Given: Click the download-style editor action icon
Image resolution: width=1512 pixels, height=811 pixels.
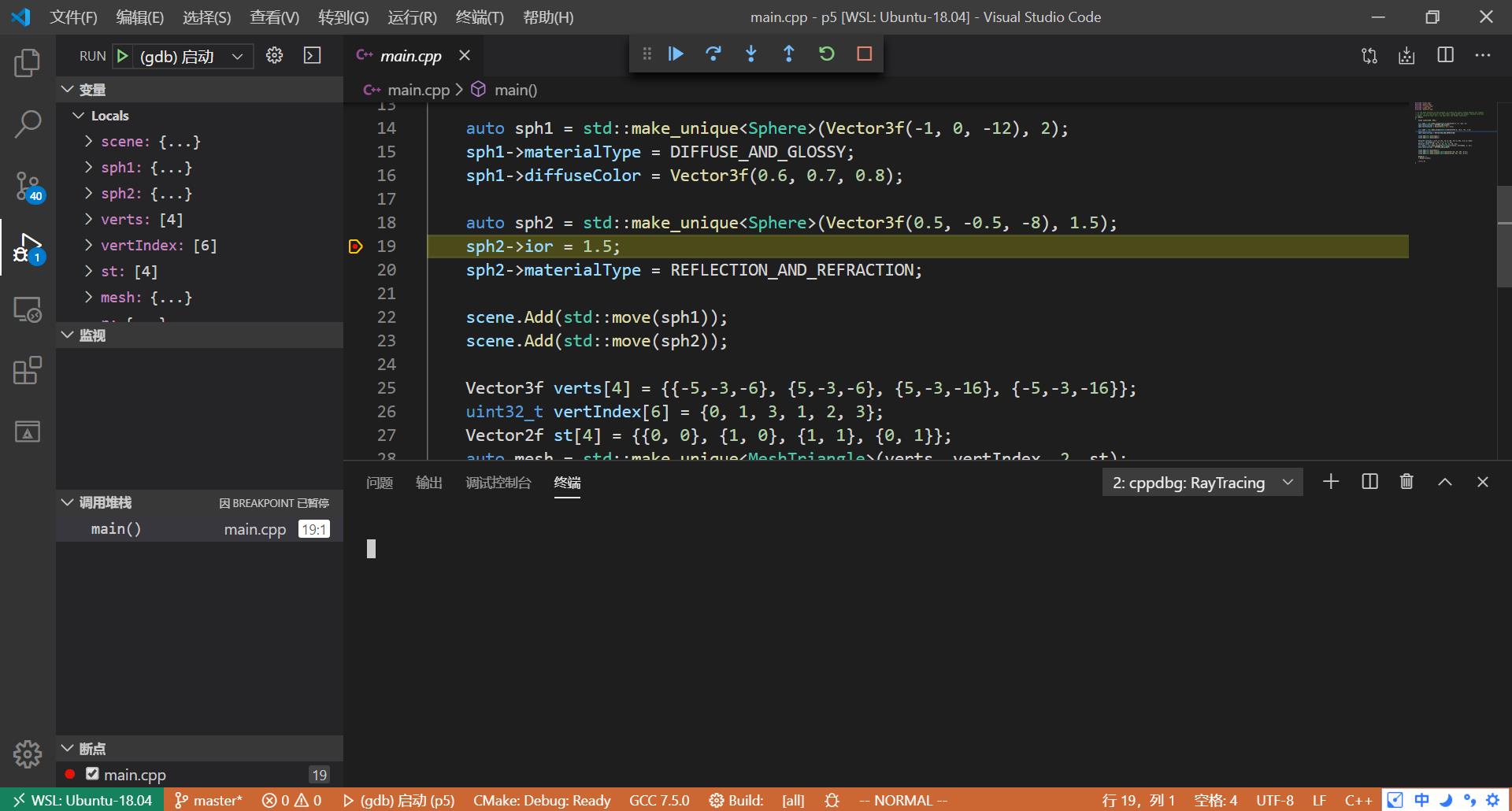Looking at the screenshot, I should (x=1406, y=55).
